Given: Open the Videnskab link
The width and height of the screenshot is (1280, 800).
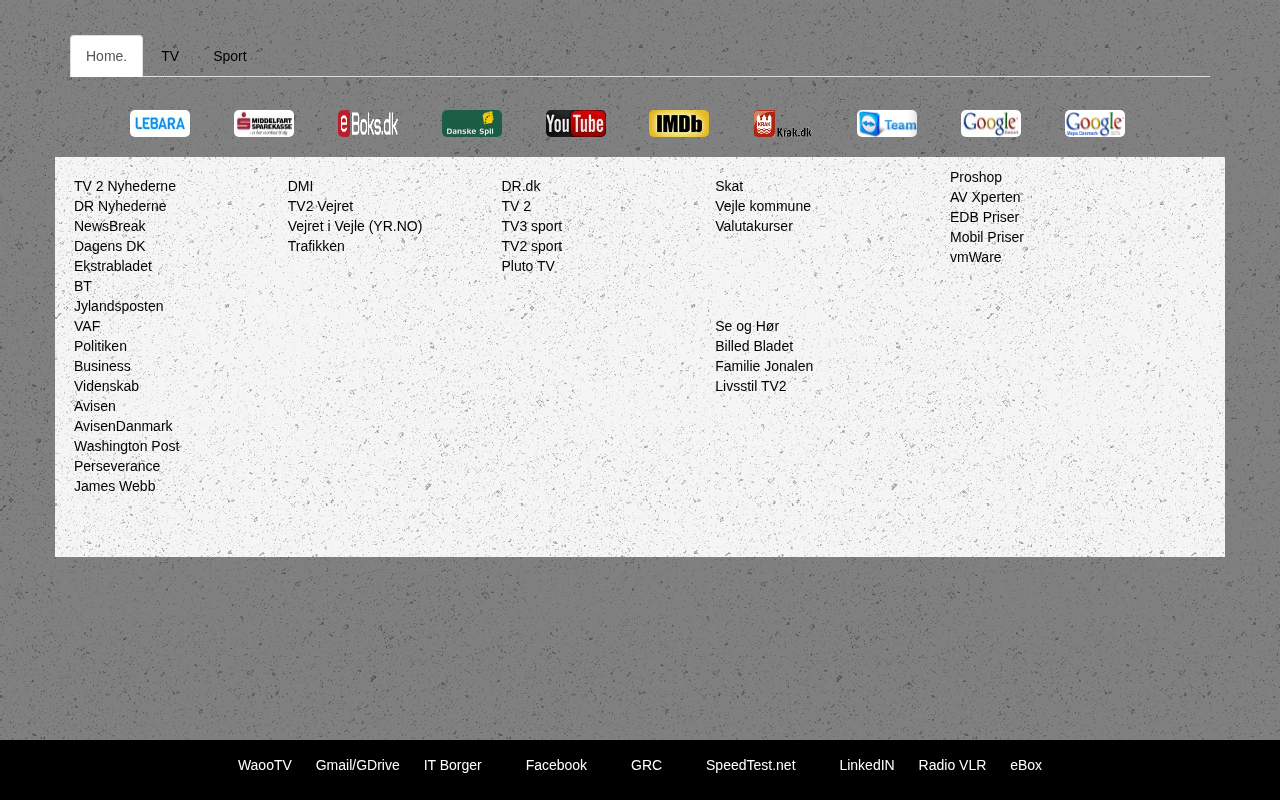Looking at the screenshot, I should [106, 386].
